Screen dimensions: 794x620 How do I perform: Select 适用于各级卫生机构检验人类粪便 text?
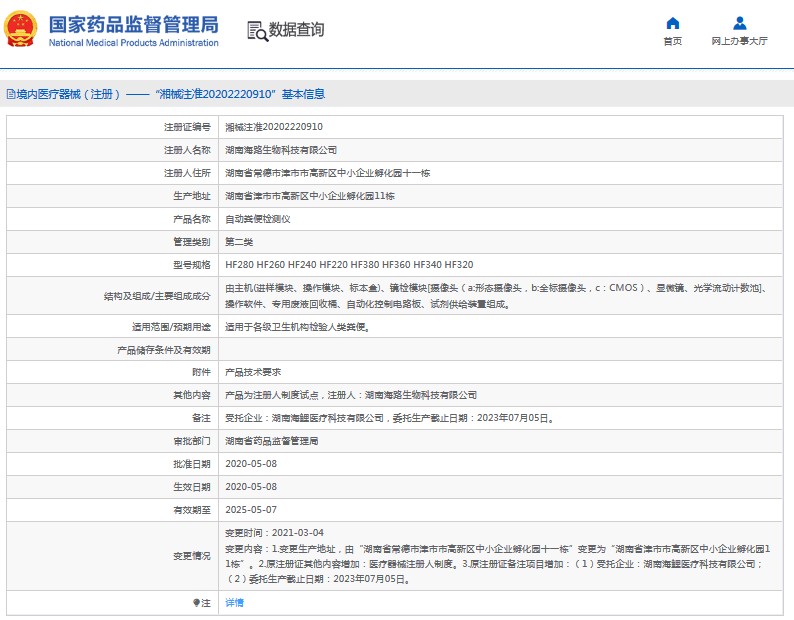coord(297,327)
